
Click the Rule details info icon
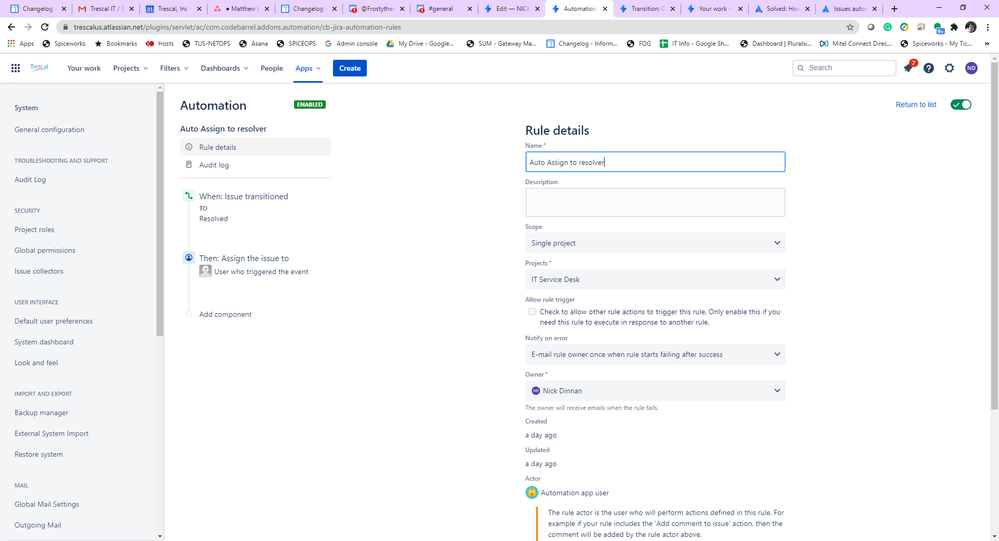click(189, 147)
